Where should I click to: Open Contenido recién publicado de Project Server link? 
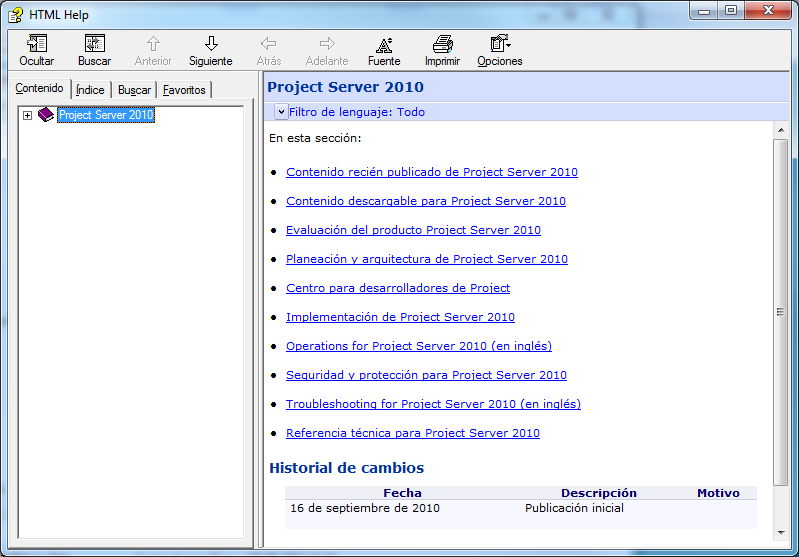point(432,172)
